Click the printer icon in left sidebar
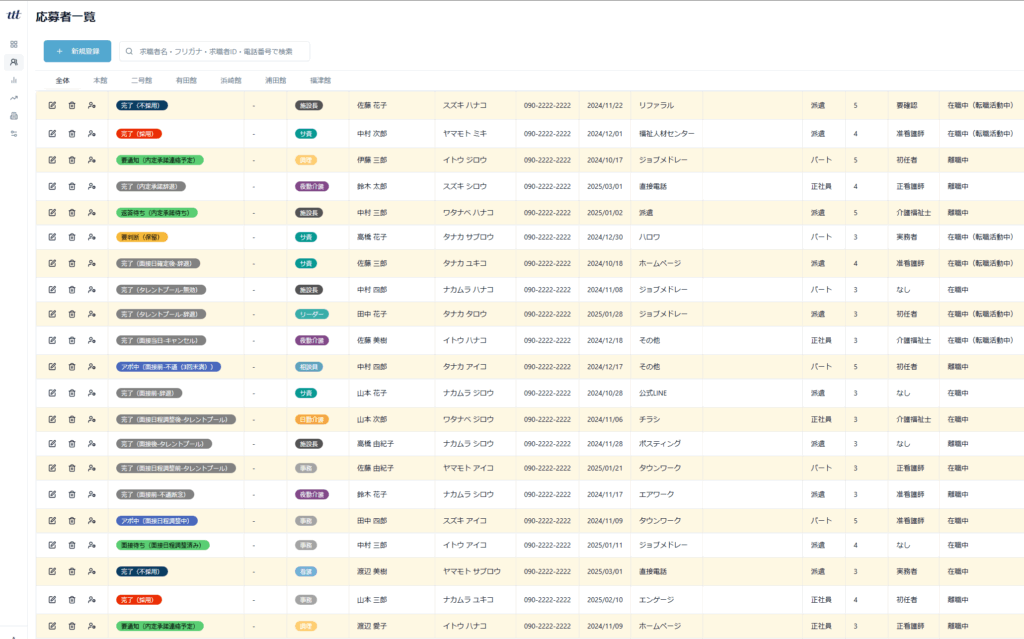The height and width of the screenshot is (639, 1024). 14,116
